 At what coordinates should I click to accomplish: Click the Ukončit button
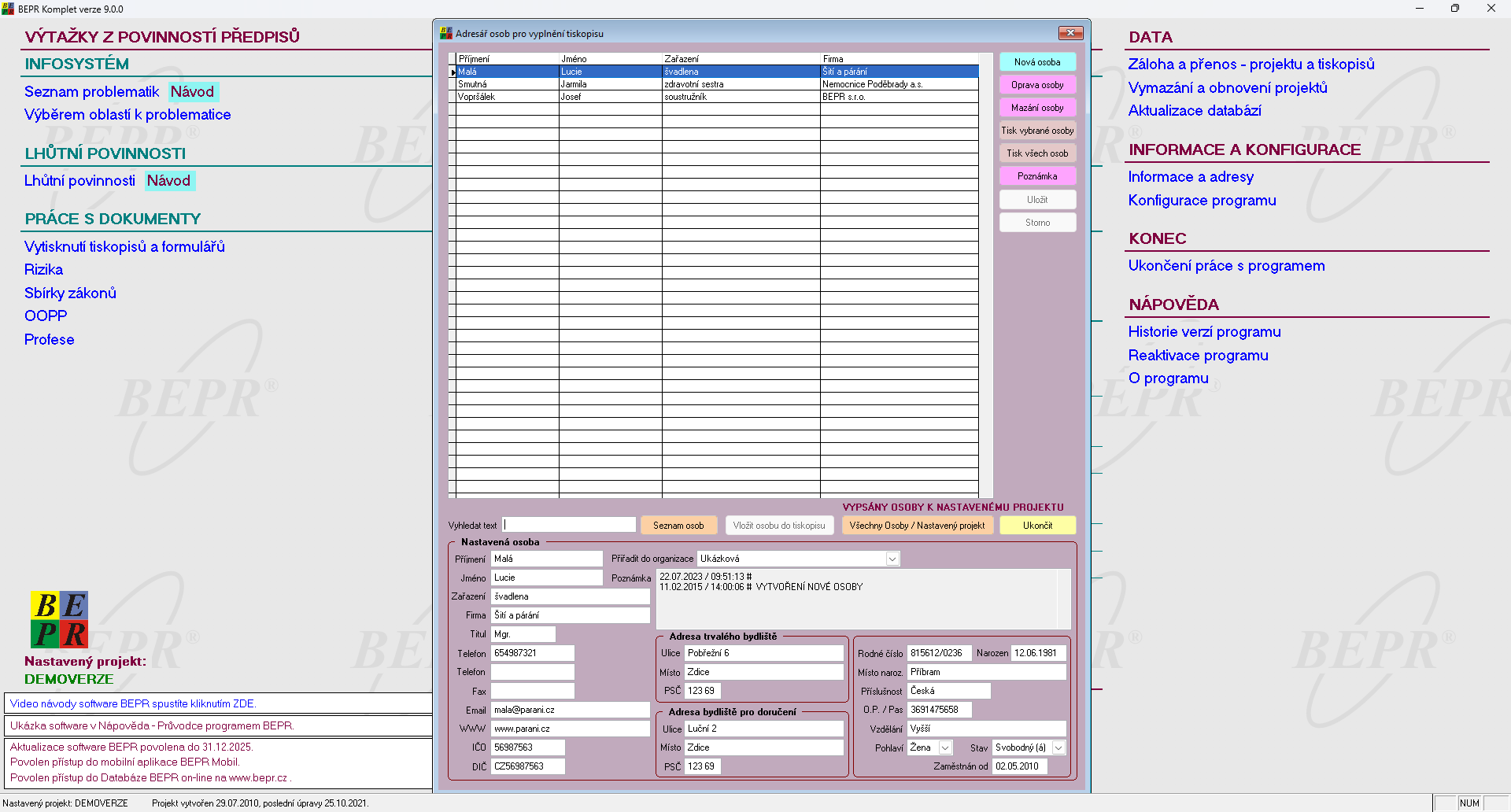[x=1037, y=526]
